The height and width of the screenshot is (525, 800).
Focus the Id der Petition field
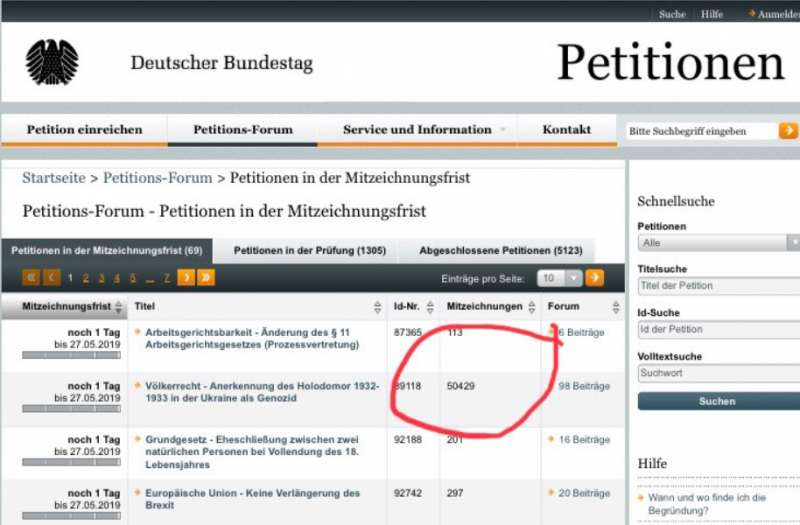(719, 330)
